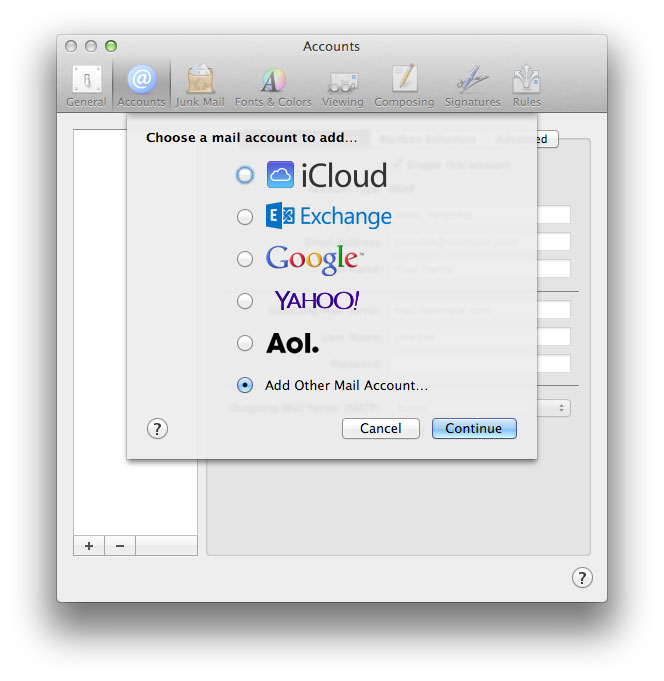Open Rules preferences
The image size is (664, 681).
526,85
